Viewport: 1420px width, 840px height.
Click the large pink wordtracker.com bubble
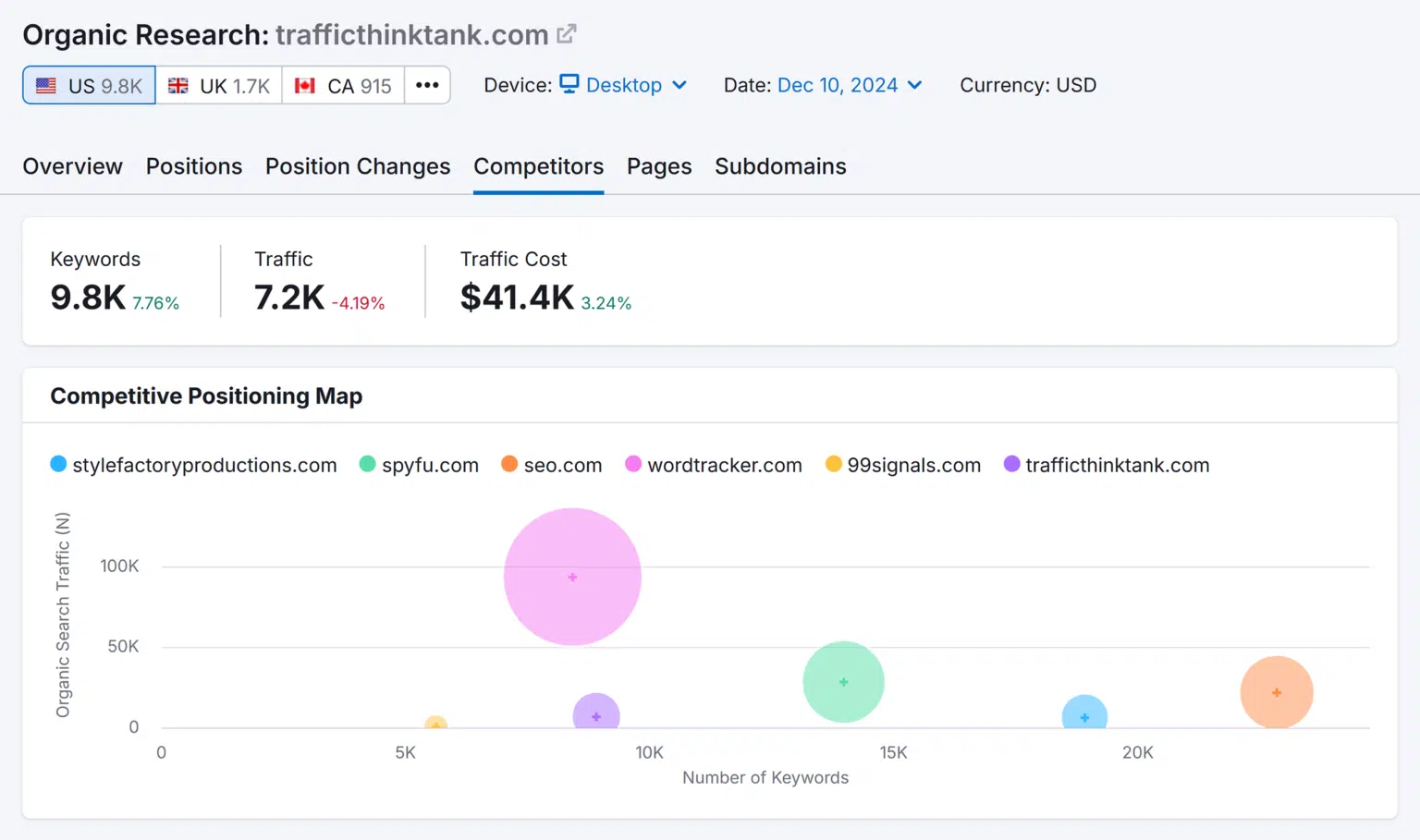click(x=571, y=576)
